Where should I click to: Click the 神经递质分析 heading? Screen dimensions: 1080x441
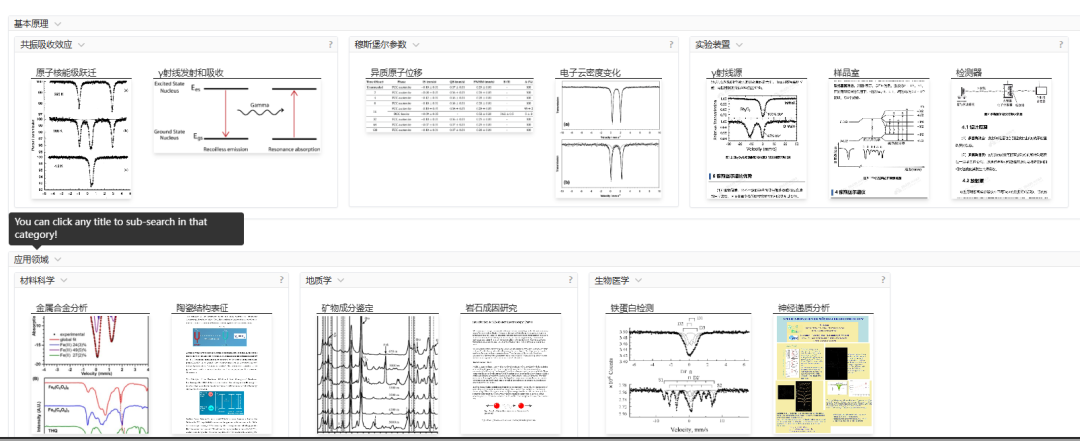click(804, 308)
